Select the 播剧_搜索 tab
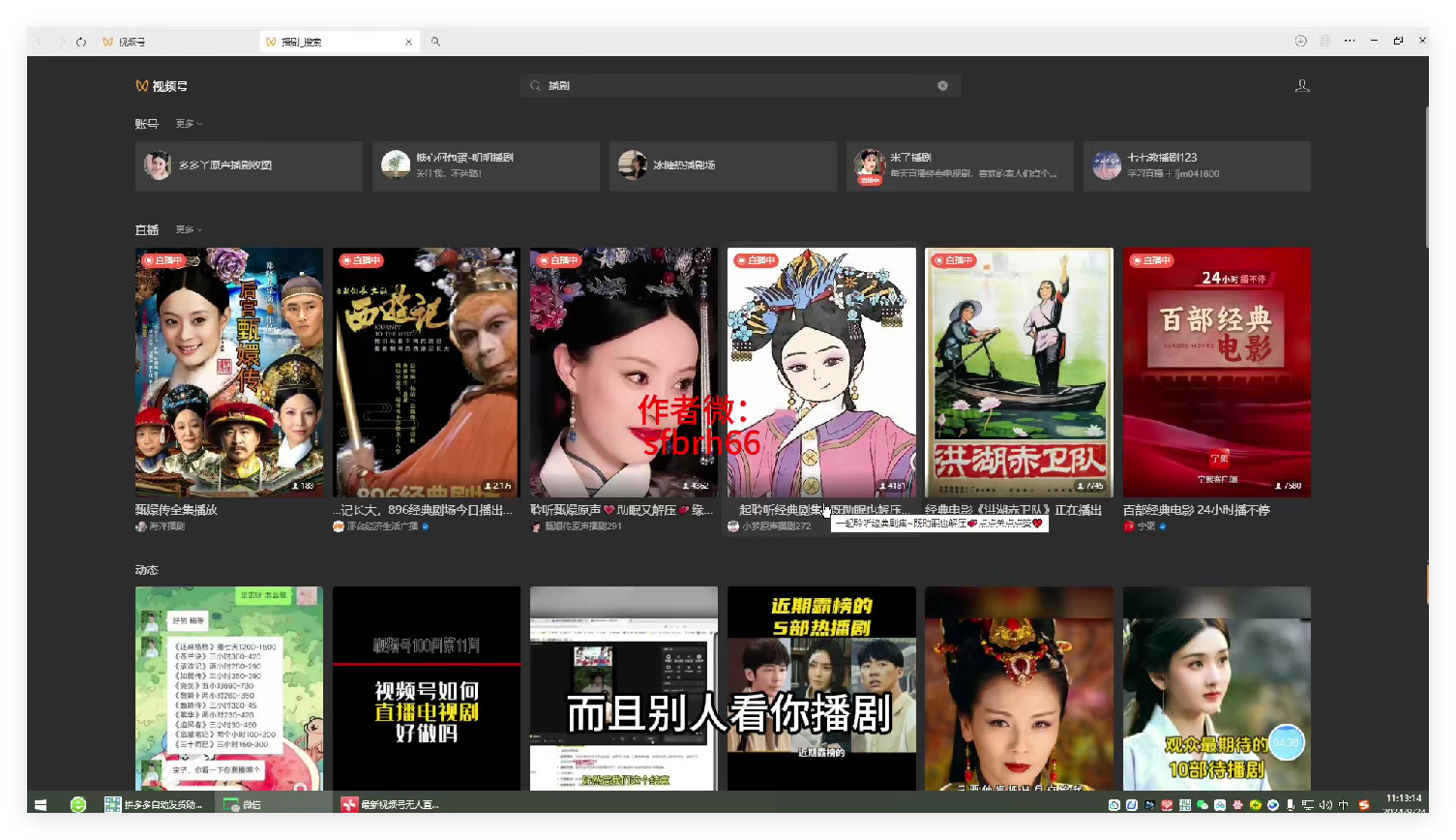This screenshot has width=1456, height=840. [x=339, y=42]
